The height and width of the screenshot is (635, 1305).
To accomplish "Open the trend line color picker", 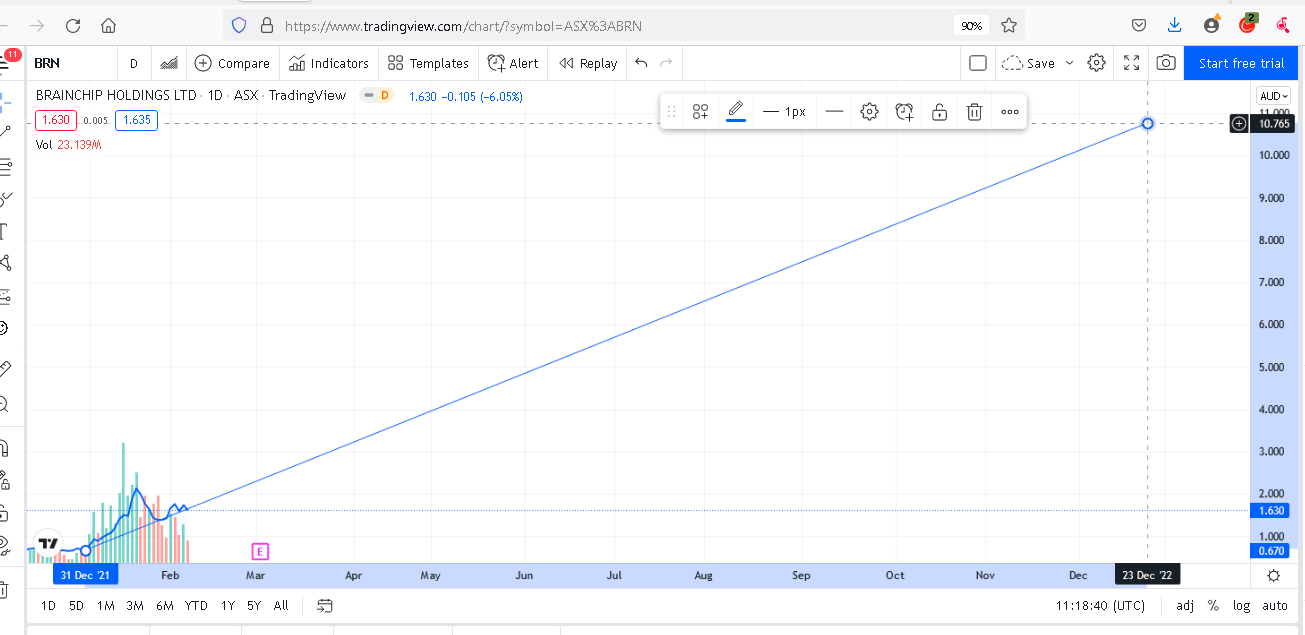I will (x=736, y=112).
